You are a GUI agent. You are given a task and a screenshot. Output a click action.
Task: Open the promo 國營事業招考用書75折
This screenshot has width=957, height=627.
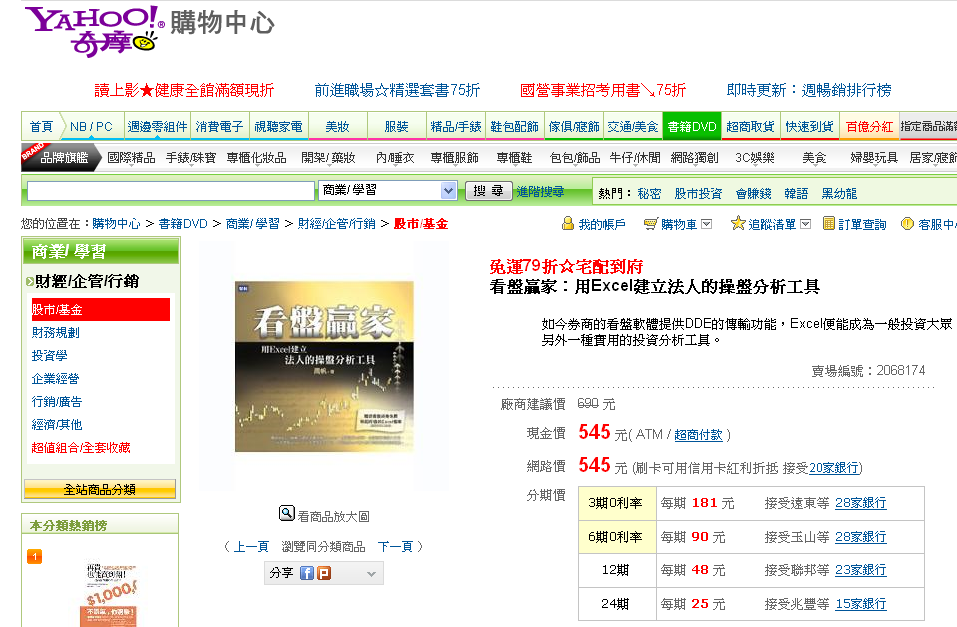coord(603,90)
